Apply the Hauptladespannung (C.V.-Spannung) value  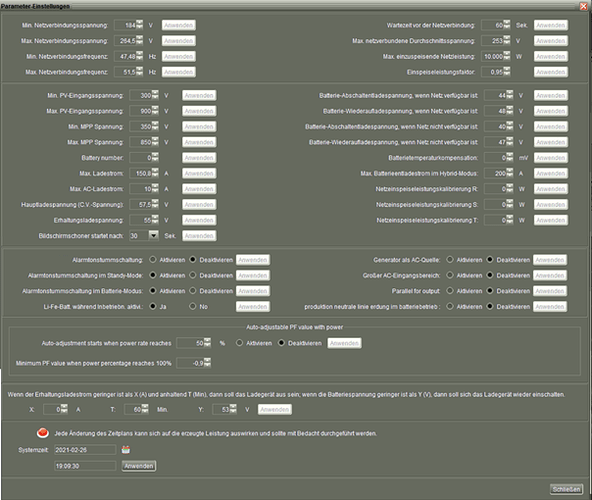point(199,204)
